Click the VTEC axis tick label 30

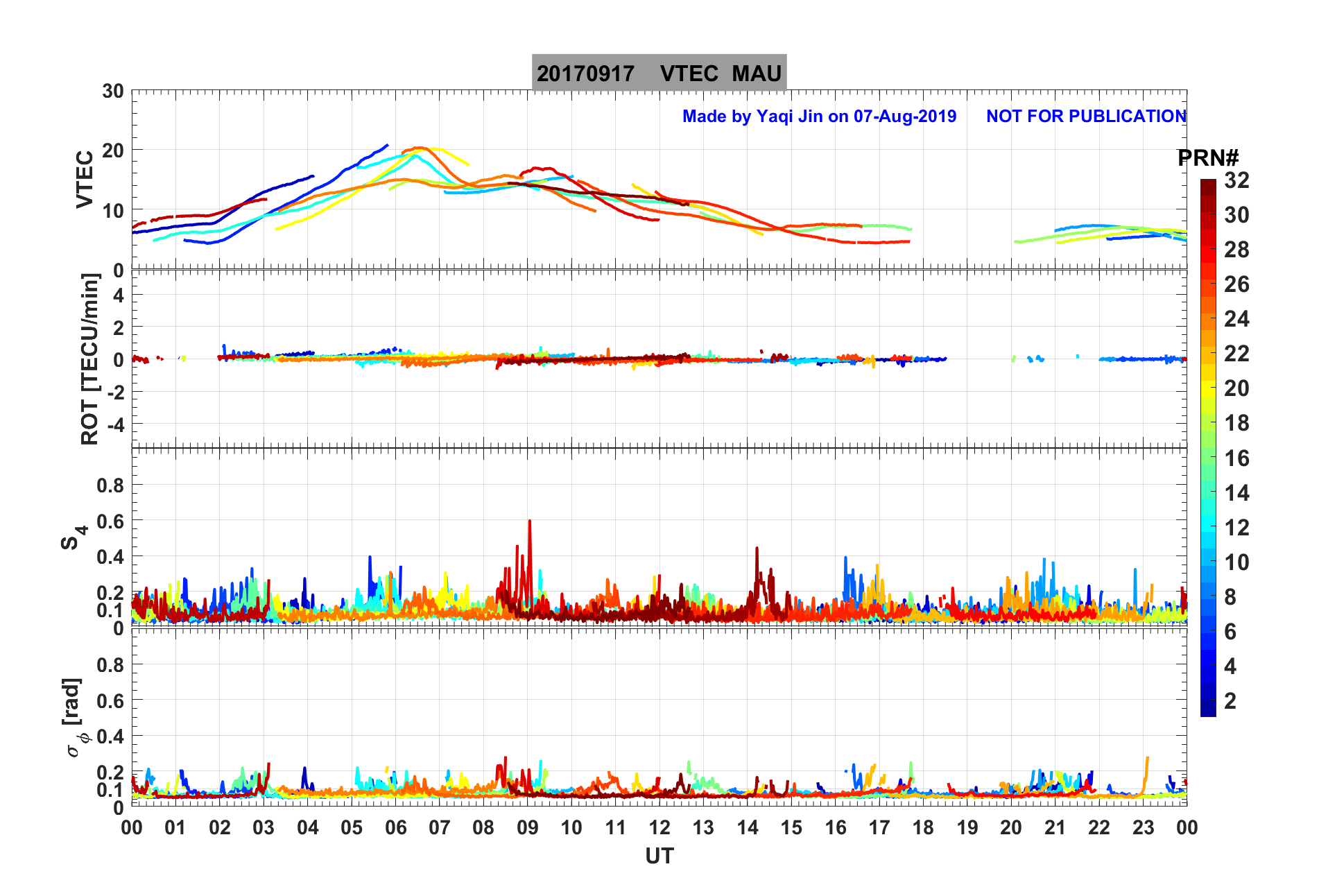coord(113,91)
